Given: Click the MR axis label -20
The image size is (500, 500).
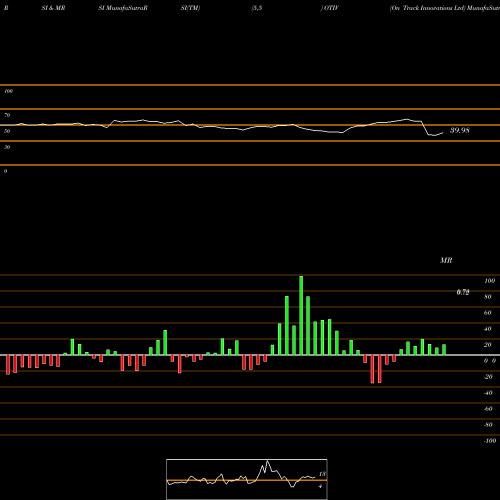Looking at the screenshot, I should click(x=488, y=377).
